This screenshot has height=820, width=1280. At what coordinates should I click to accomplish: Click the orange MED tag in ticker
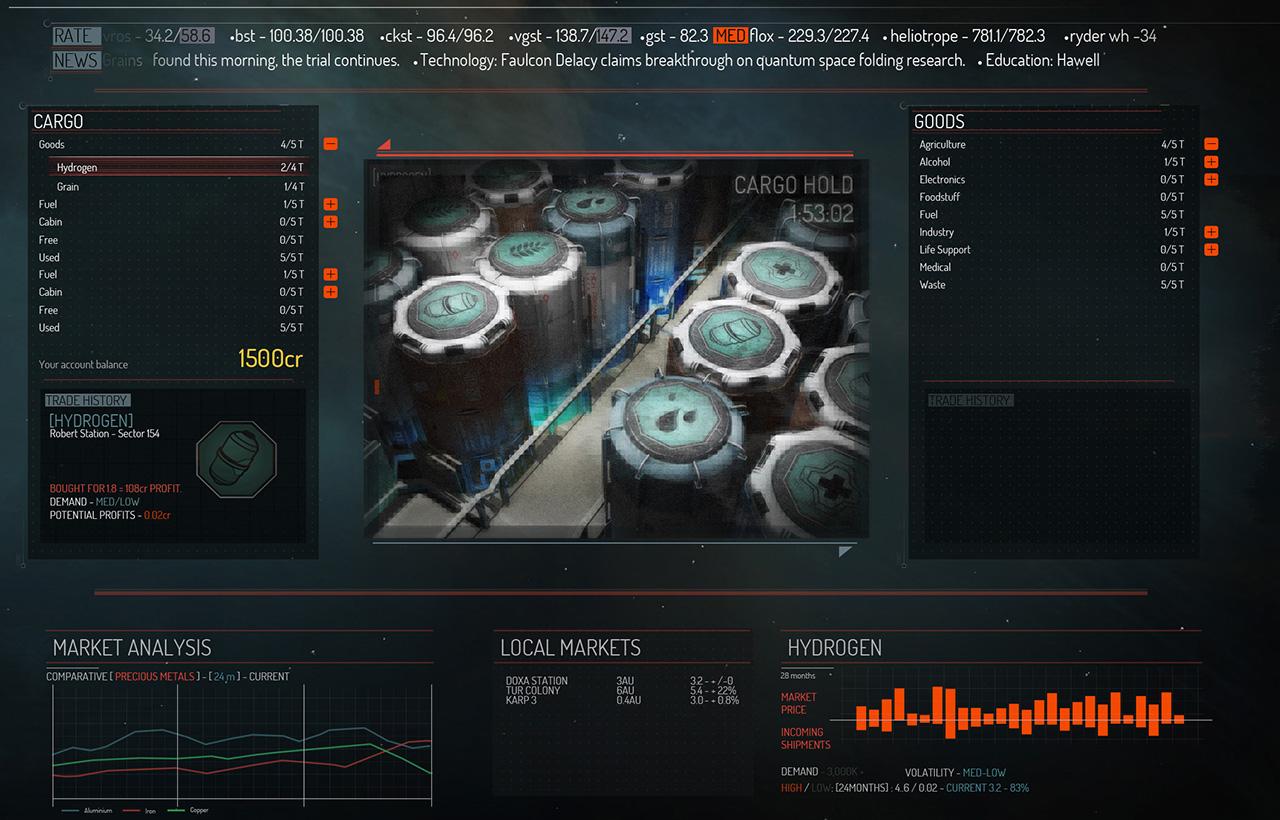[x=730, y=36]
